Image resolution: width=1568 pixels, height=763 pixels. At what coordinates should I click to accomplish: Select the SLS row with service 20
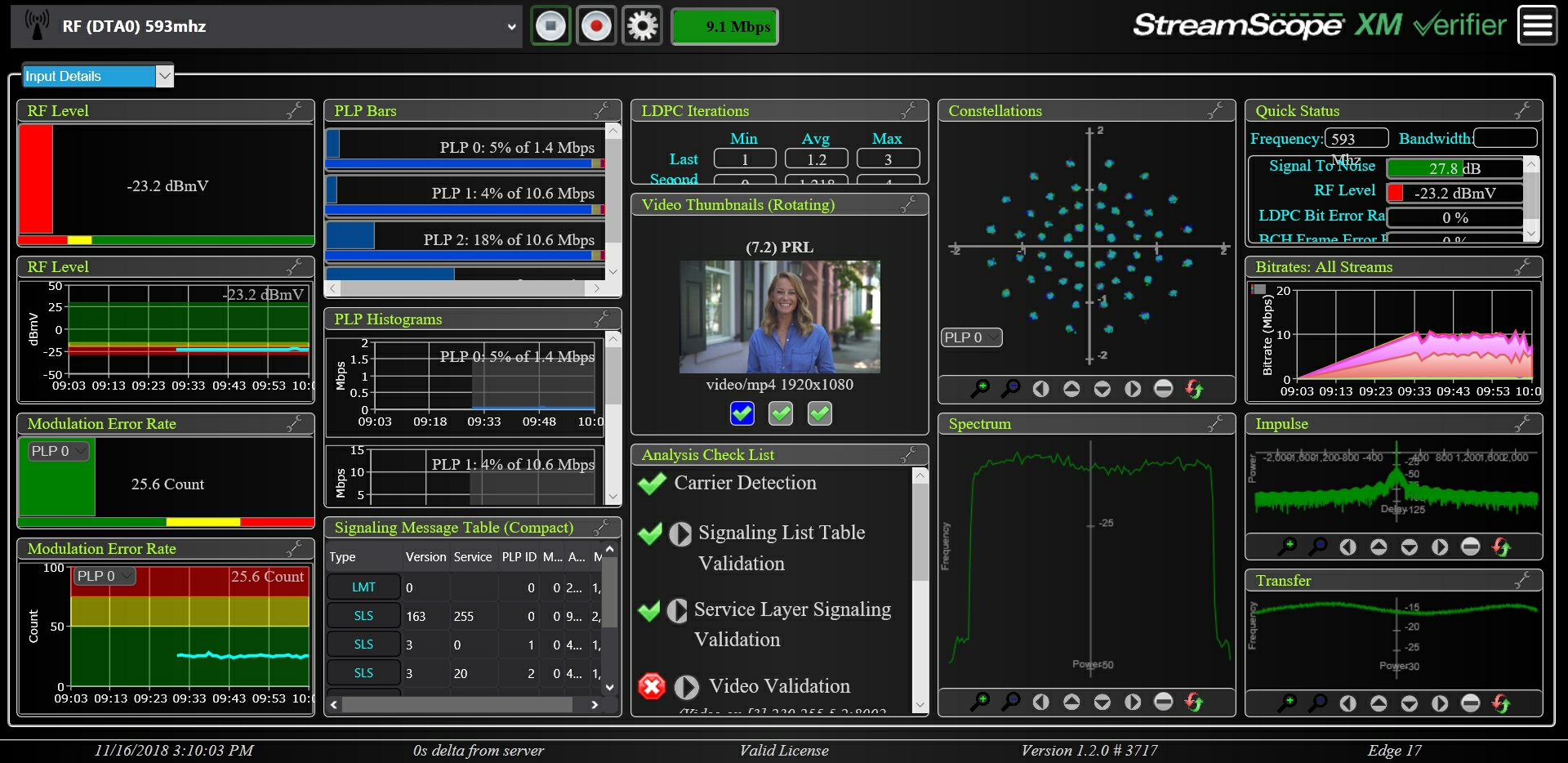[464, 672]
